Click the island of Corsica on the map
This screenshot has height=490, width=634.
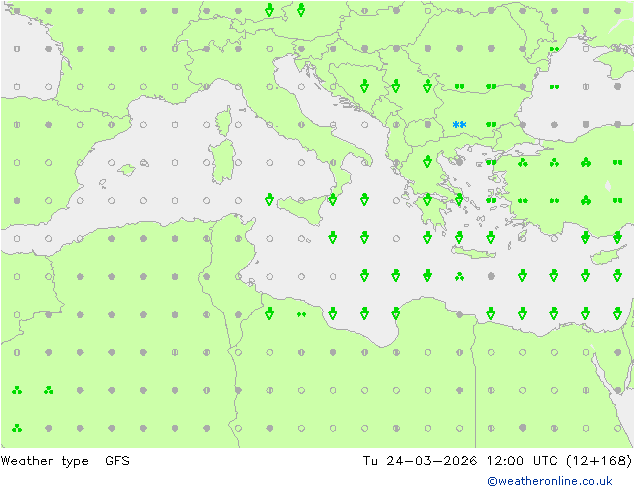point(224,121)
